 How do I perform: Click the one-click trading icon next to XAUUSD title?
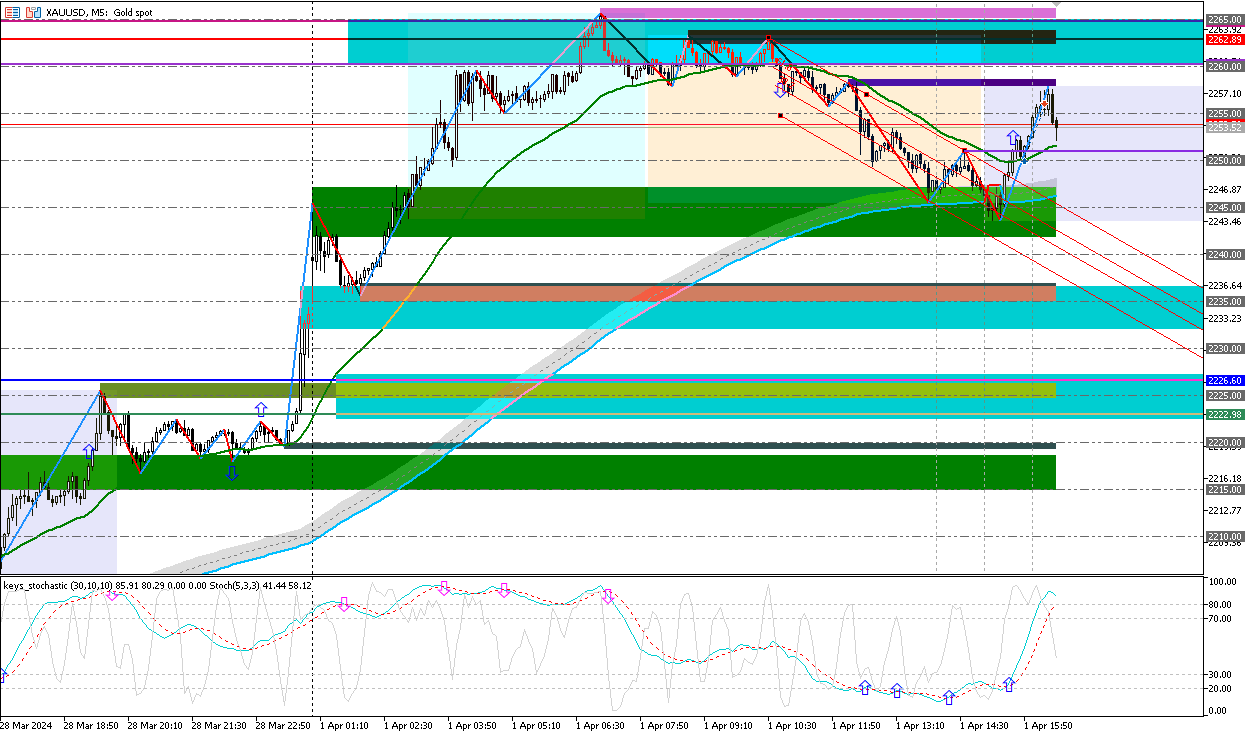(x=34, y=12)
